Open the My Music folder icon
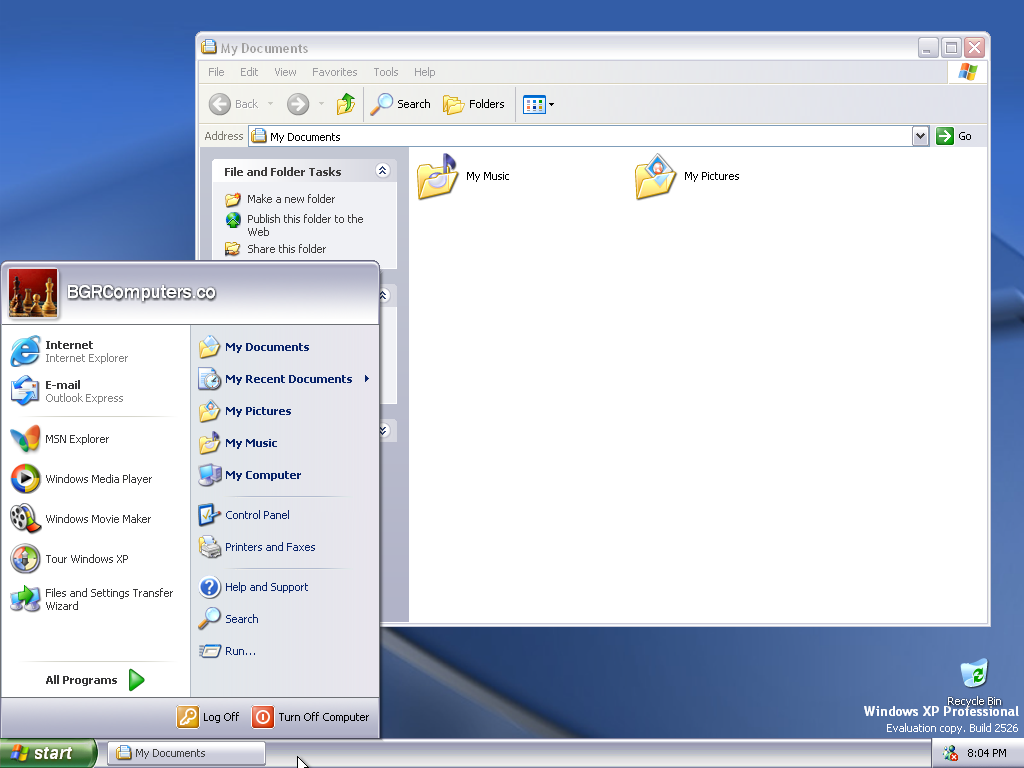 438,177
